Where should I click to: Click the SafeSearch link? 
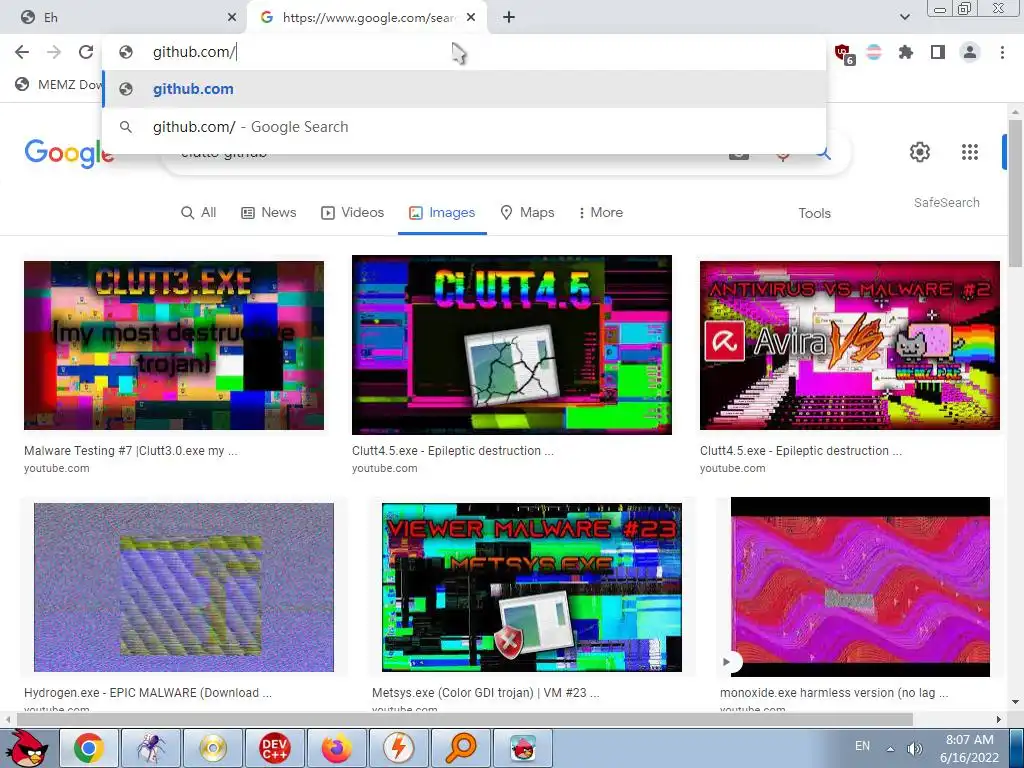click(946, 202)
